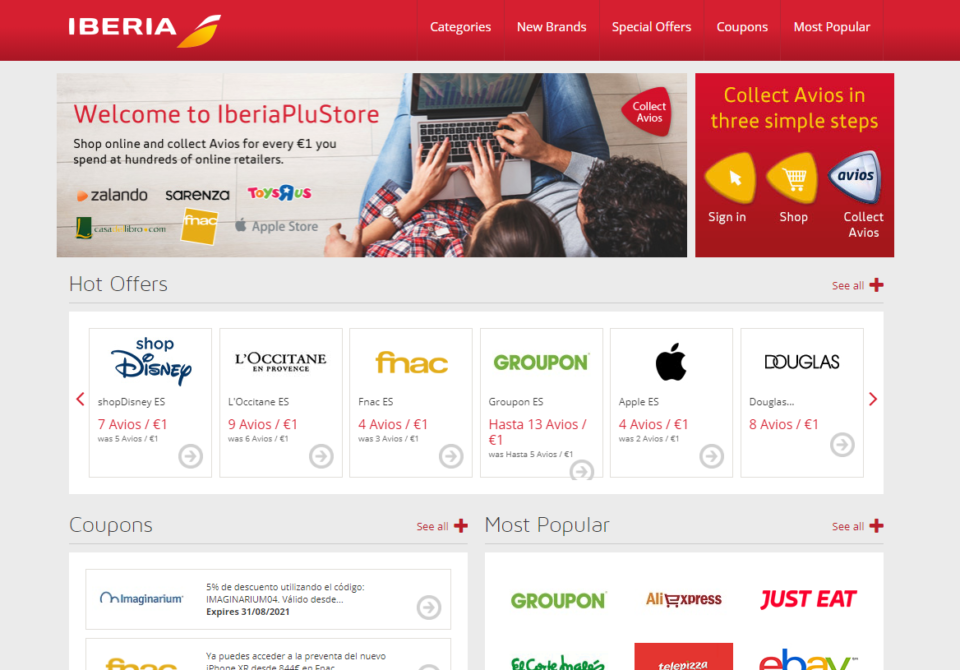
Task: Open Imaginarium coupon arrow icon
Action: point(429,608)
